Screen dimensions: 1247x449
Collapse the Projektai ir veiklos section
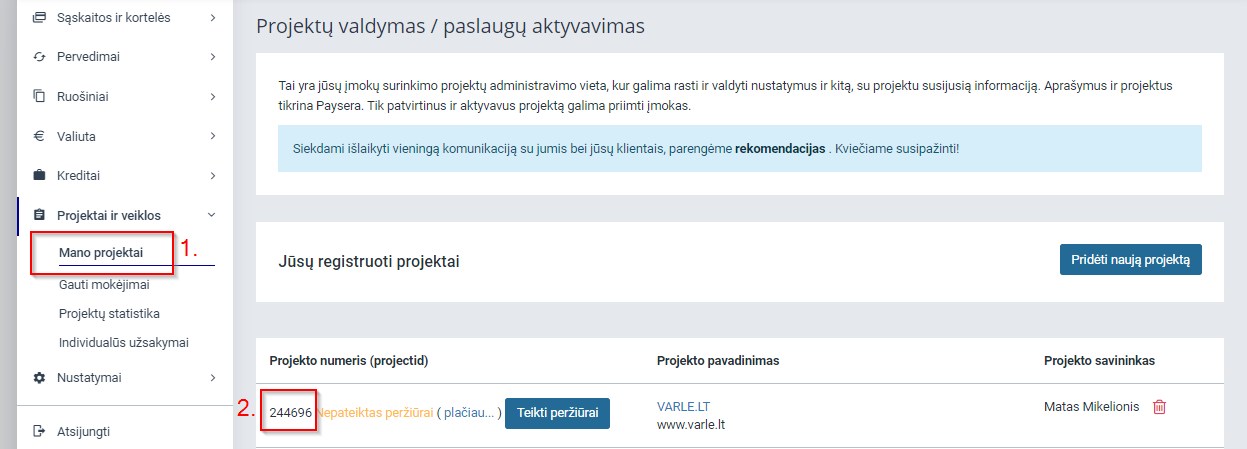click(x=212, y=215)
